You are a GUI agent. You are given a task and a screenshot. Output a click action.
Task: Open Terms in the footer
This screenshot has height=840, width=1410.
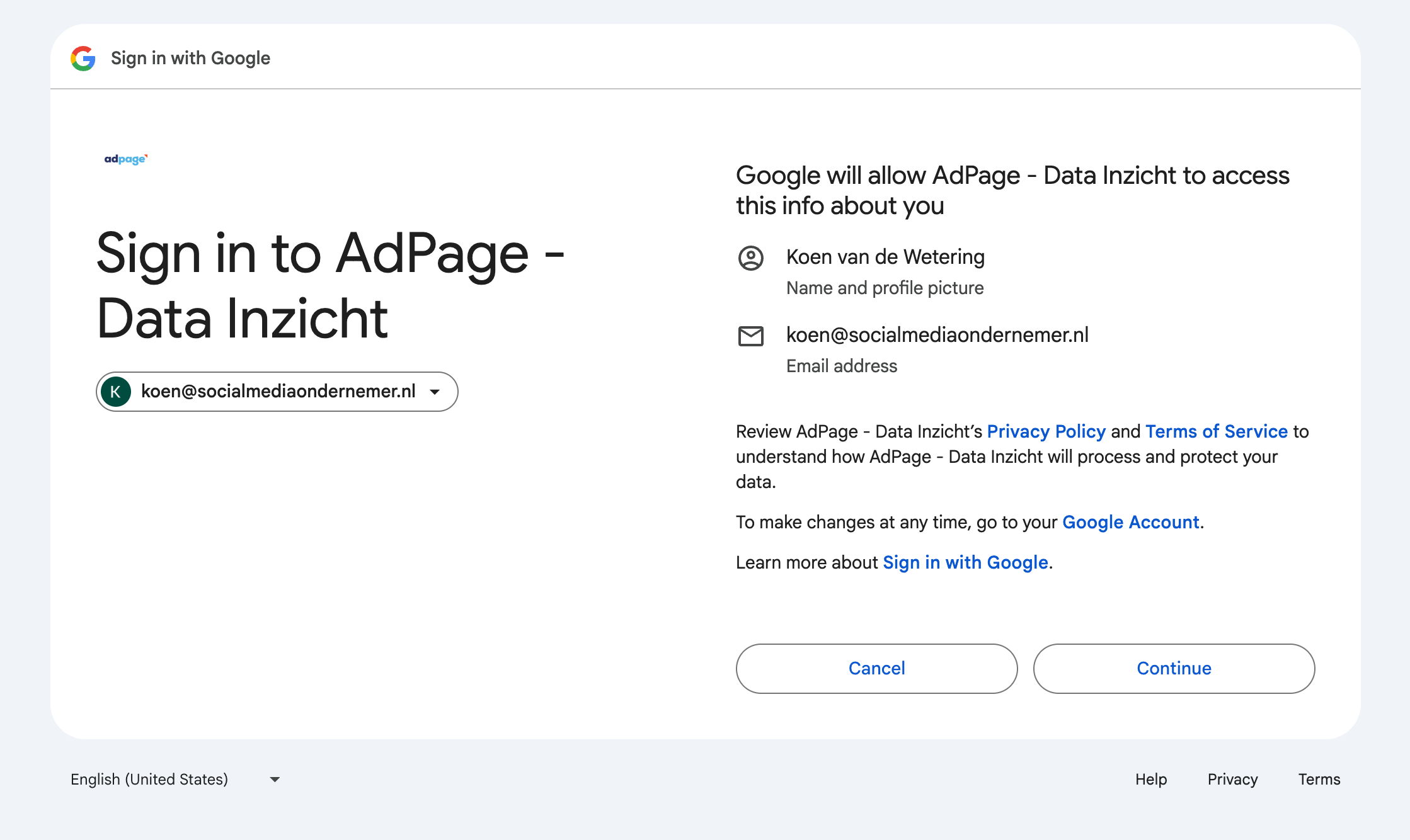coord(1319,780)
